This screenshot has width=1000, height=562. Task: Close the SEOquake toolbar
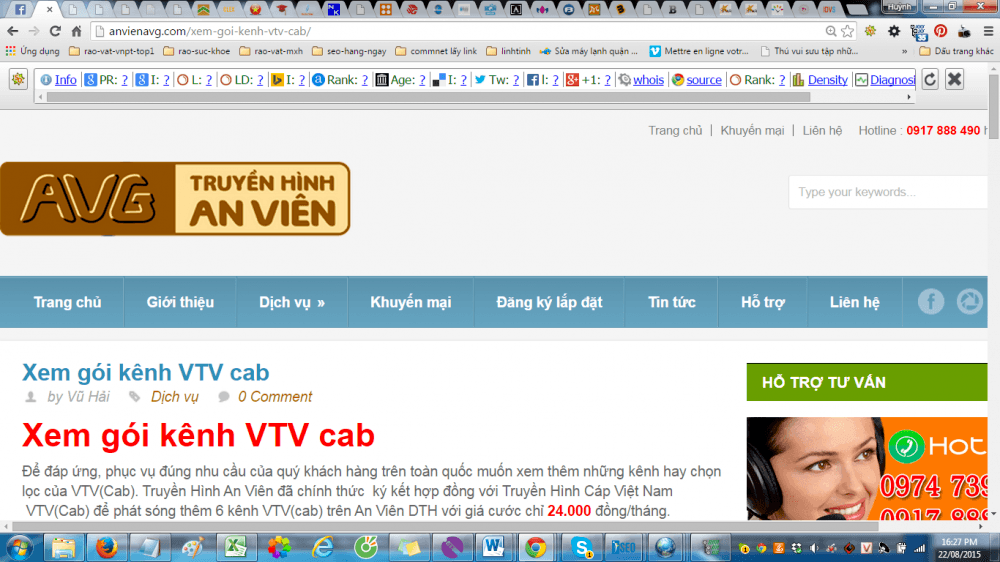point(955,80)
